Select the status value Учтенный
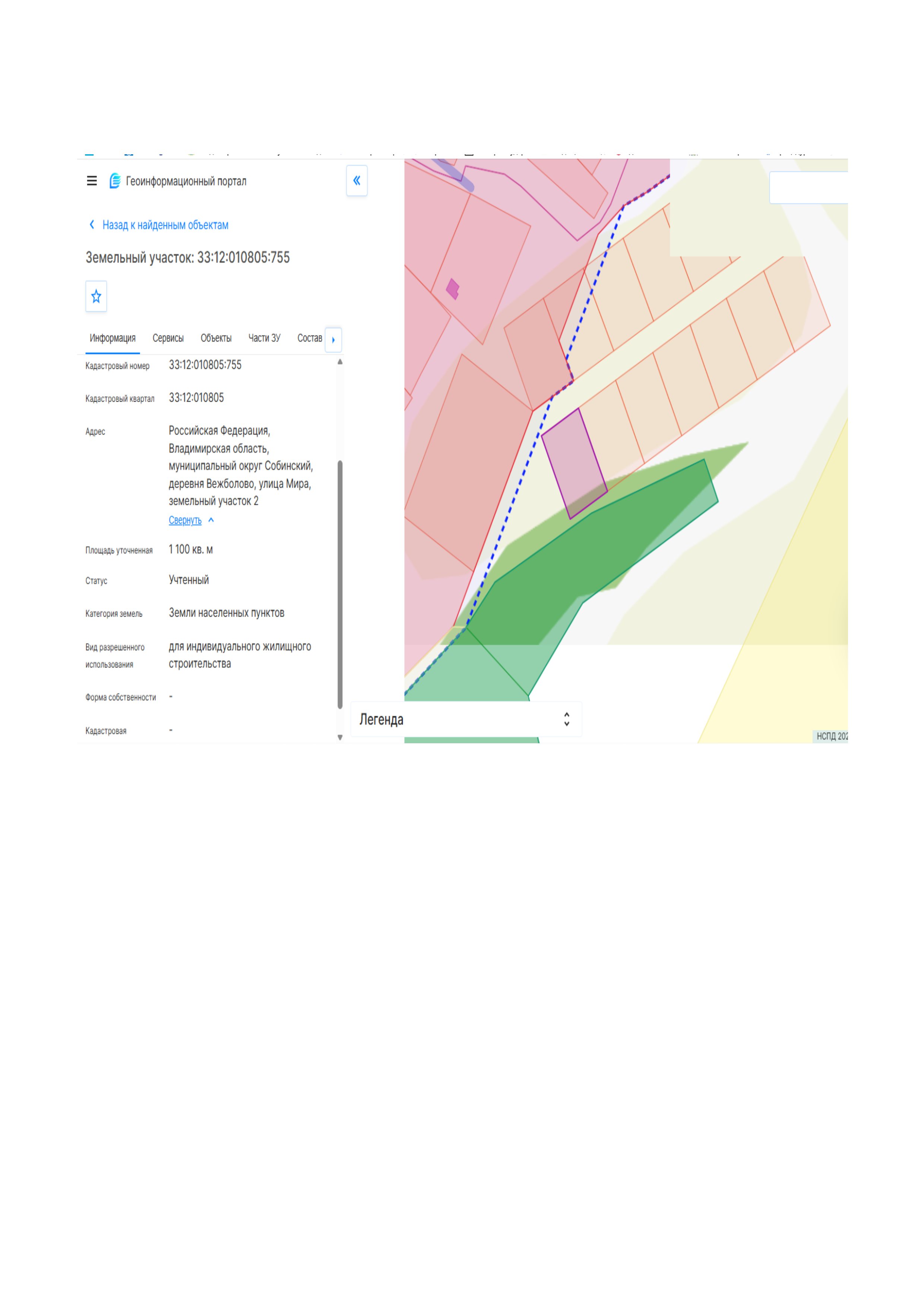This screenshot has width=924, height=1307. tap(189, 580)
